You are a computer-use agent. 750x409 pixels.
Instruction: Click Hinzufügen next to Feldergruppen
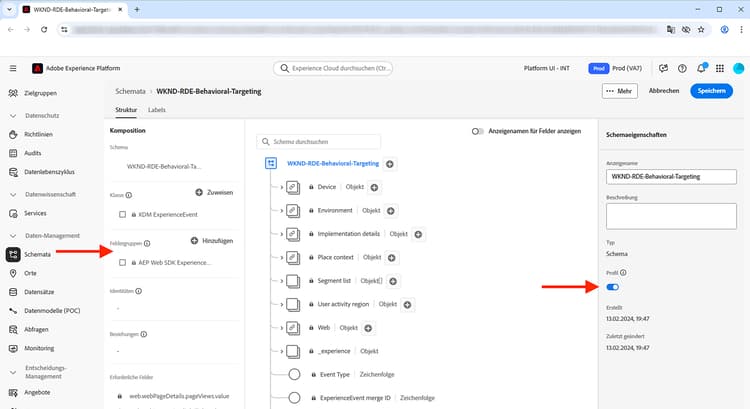pos(212,241)
